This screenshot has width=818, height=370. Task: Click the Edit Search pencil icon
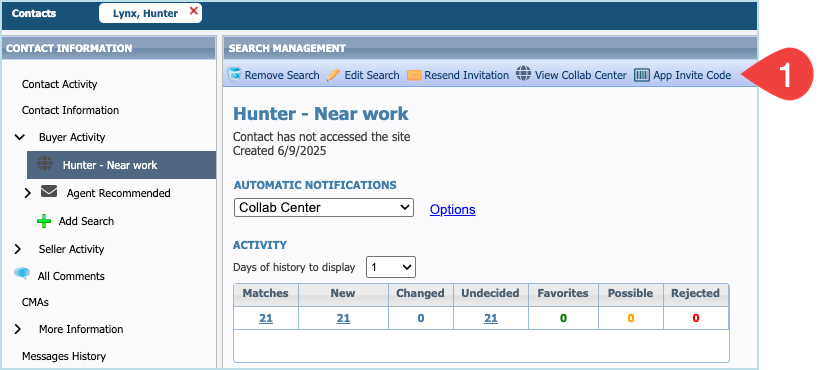(333, 75)
